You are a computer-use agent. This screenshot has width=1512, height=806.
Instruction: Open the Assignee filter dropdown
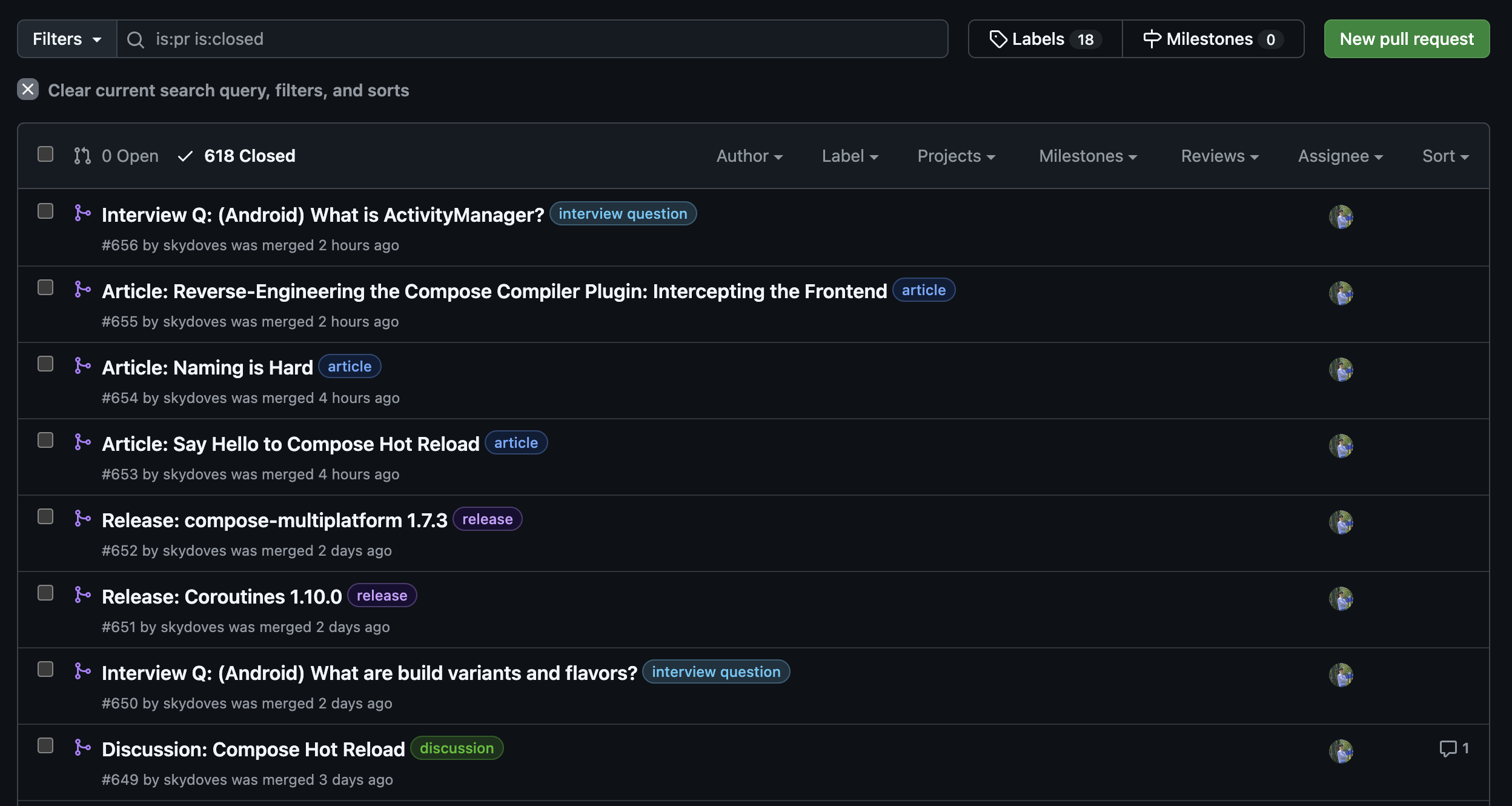[x=1341, y=156]
